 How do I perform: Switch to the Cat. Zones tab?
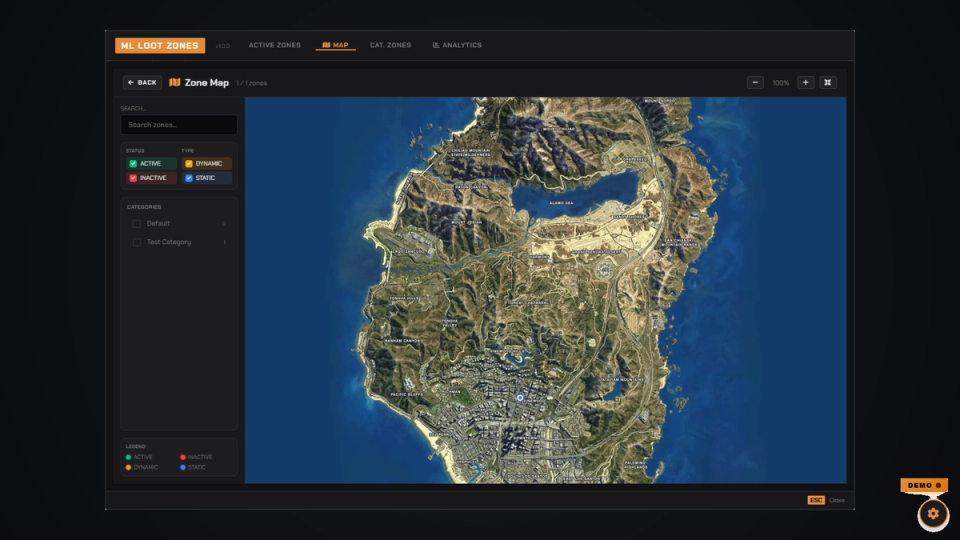pos(390,45)
